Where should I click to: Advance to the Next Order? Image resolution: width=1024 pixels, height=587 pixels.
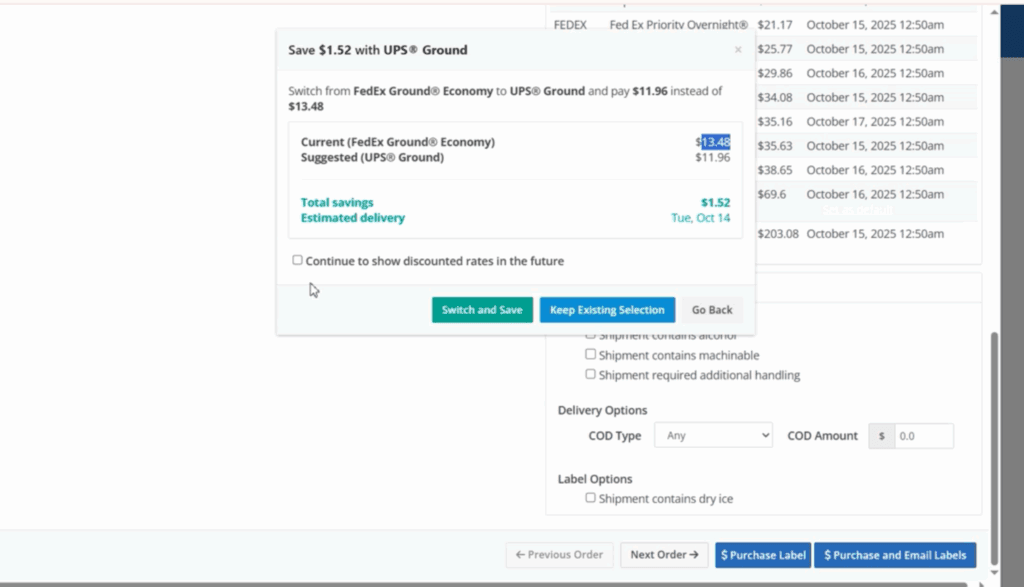tap(664, 555)
